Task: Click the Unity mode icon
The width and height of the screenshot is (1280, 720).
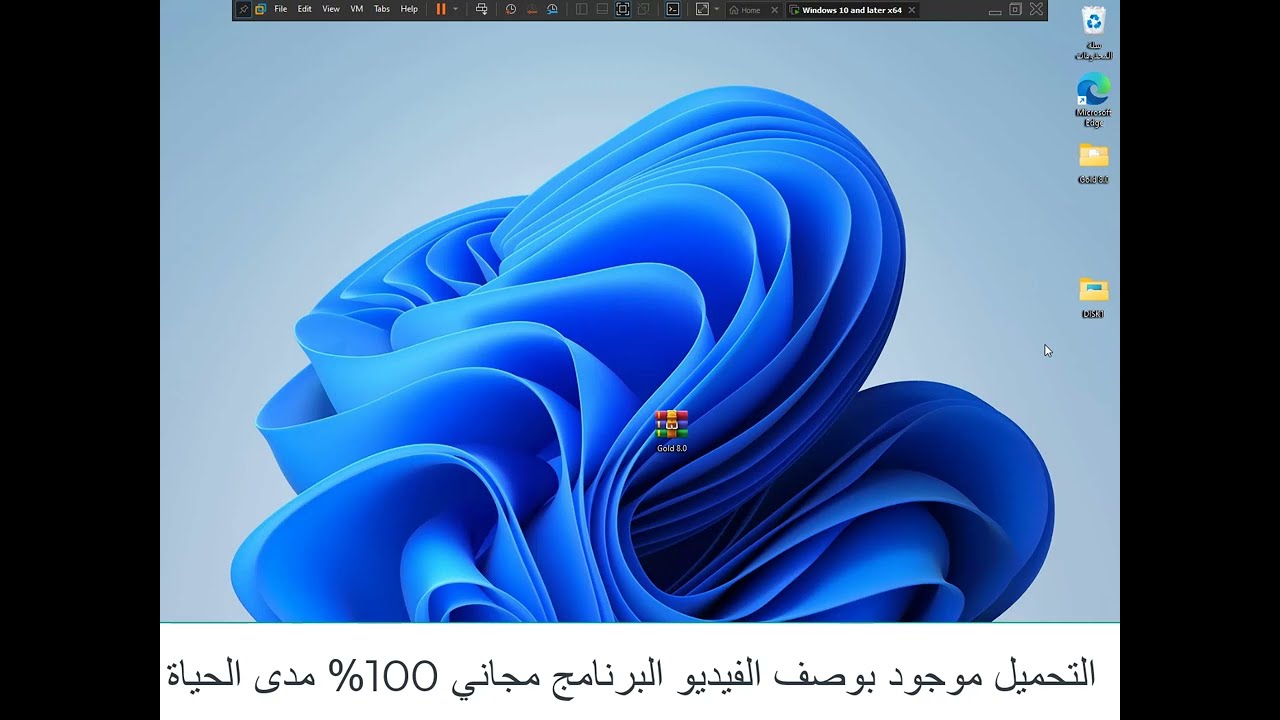Action: tap(643, 9)
